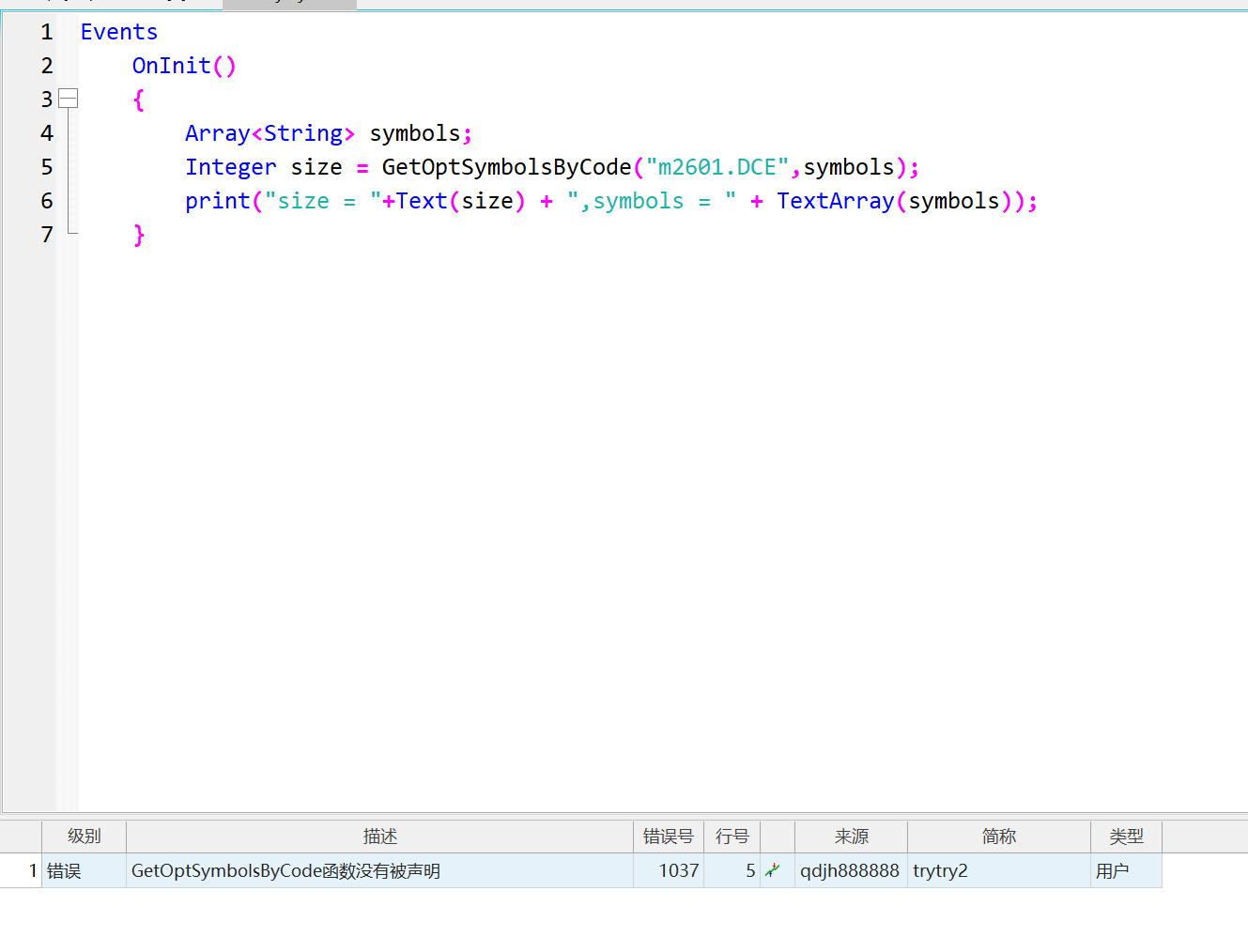The height and width of the screenshot is (952, 1248).
Task: Sort errors by the 级别 column header
Action: point(84,836)
